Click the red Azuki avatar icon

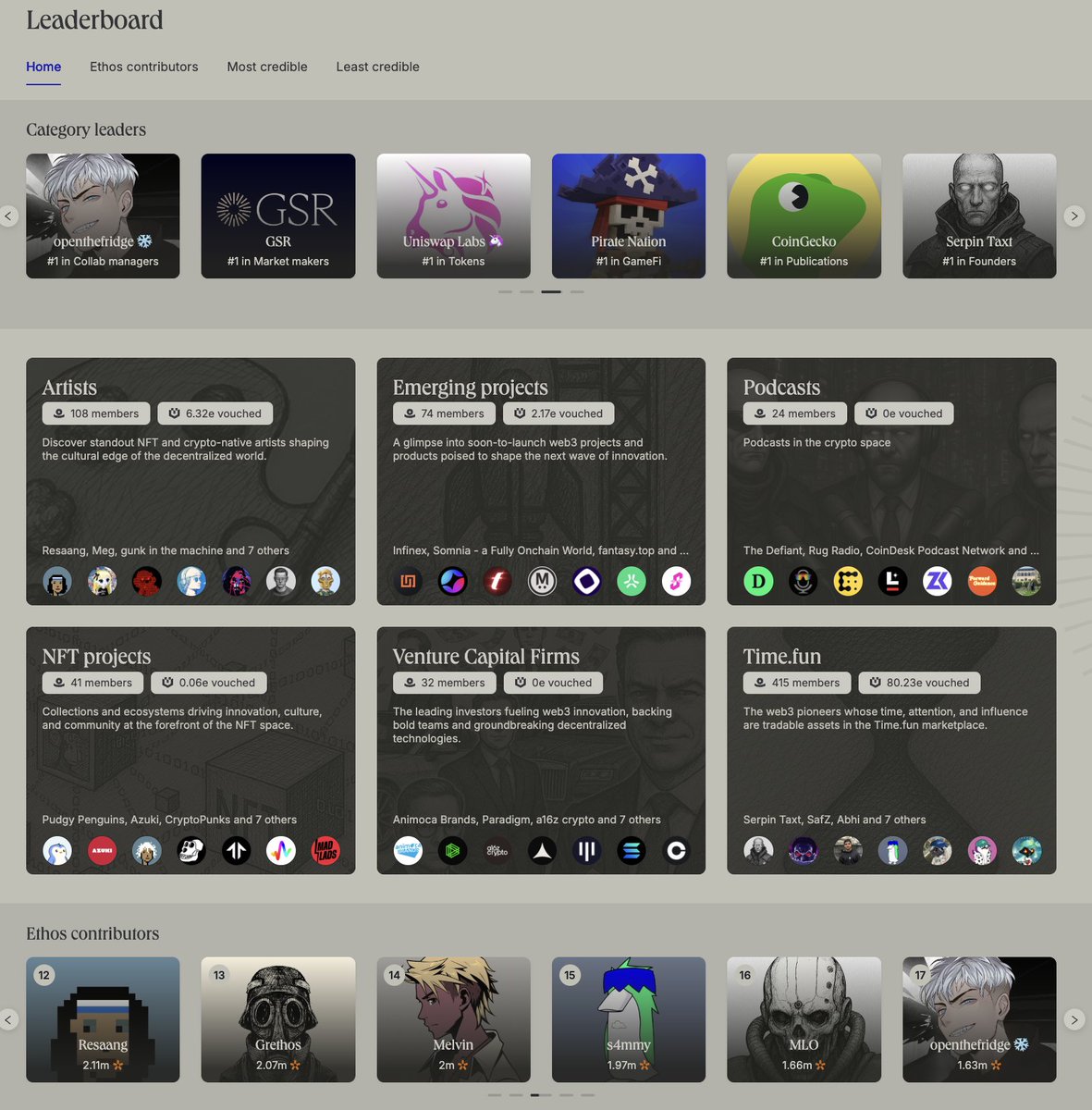[x=102, y=850]
